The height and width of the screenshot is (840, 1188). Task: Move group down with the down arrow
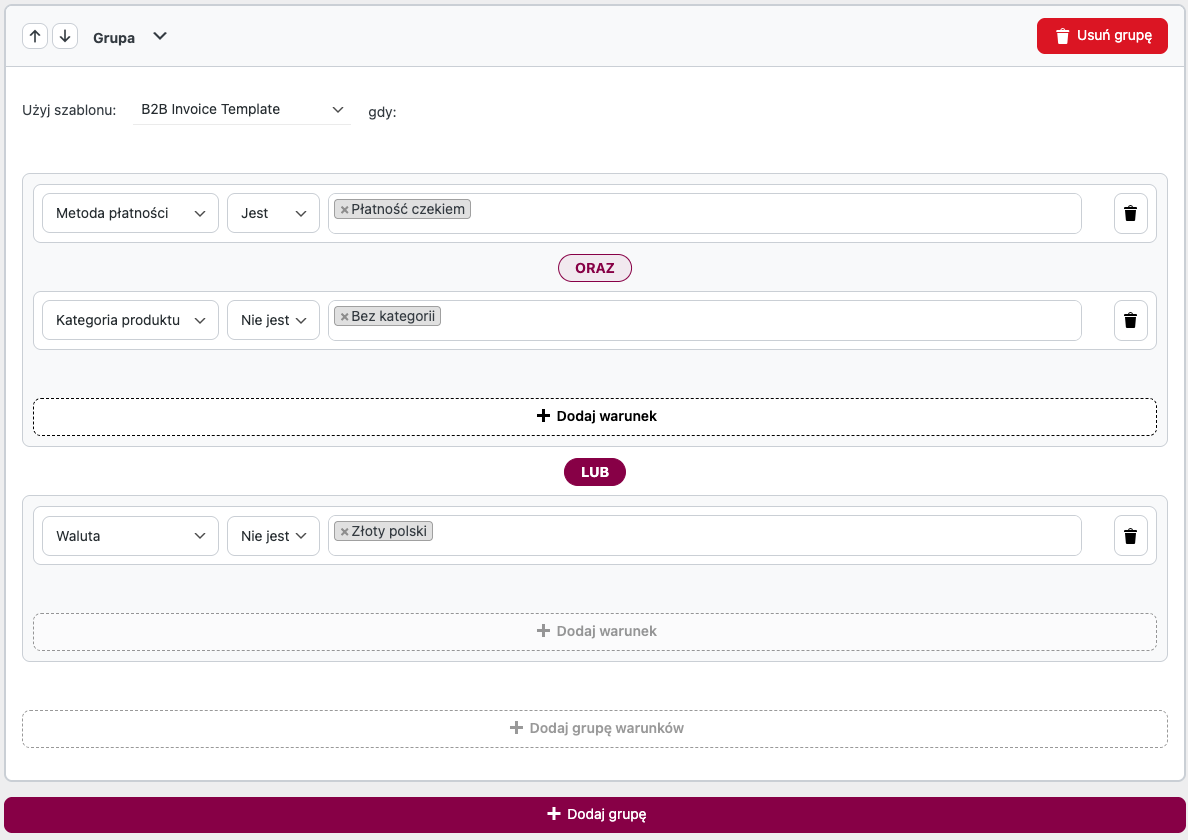click(65, 36)
